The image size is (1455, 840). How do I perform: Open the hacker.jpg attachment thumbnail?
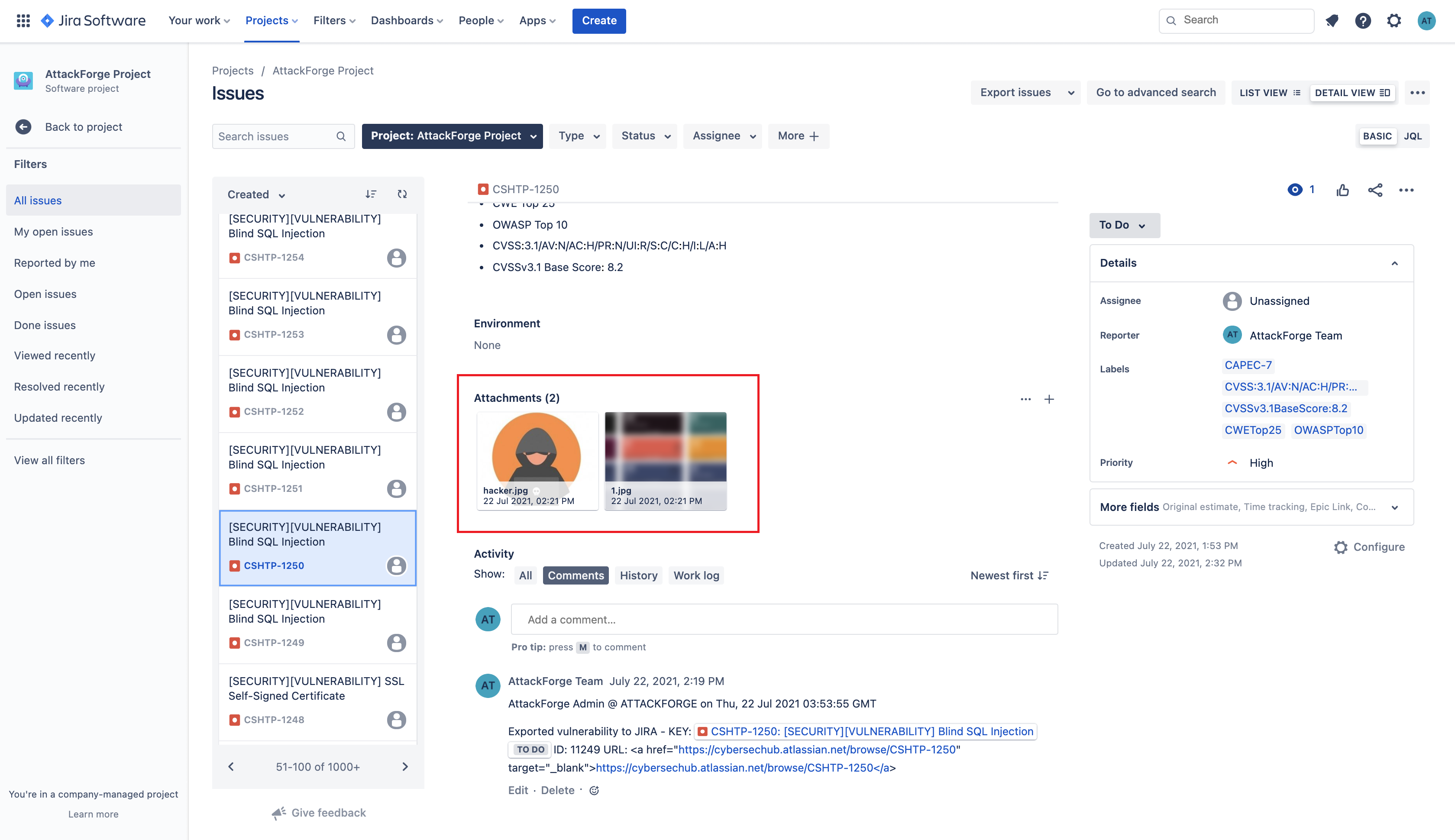[x=538, y=461]
